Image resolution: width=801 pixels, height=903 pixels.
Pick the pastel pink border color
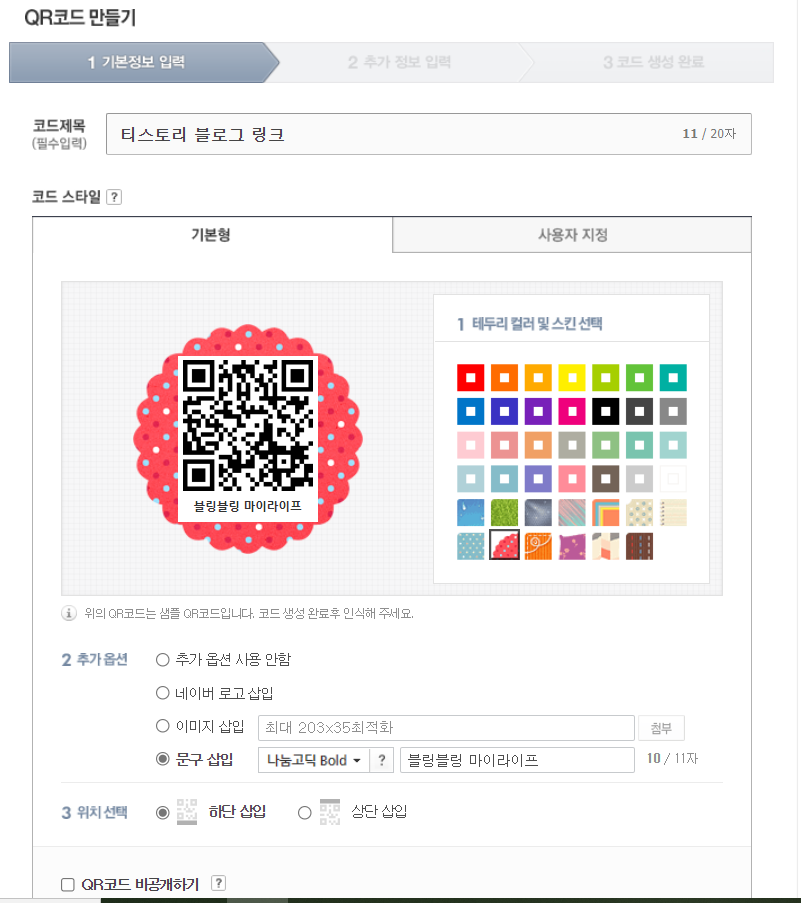tap(470, 445)
